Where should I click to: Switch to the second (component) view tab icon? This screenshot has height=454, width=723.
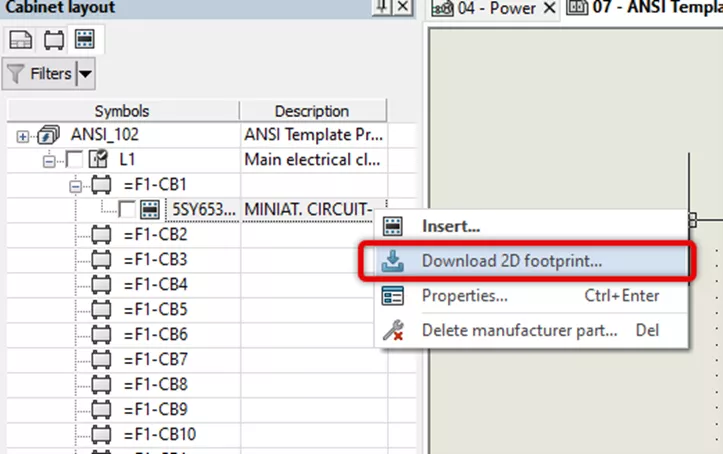coord(52,40)
